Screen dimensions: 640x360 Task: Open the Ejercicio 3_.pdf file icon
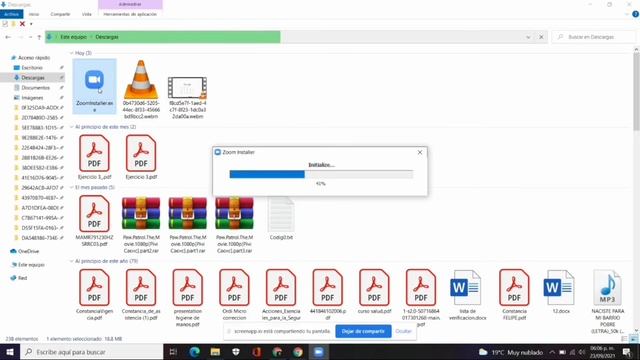click(x=94, y=153)
